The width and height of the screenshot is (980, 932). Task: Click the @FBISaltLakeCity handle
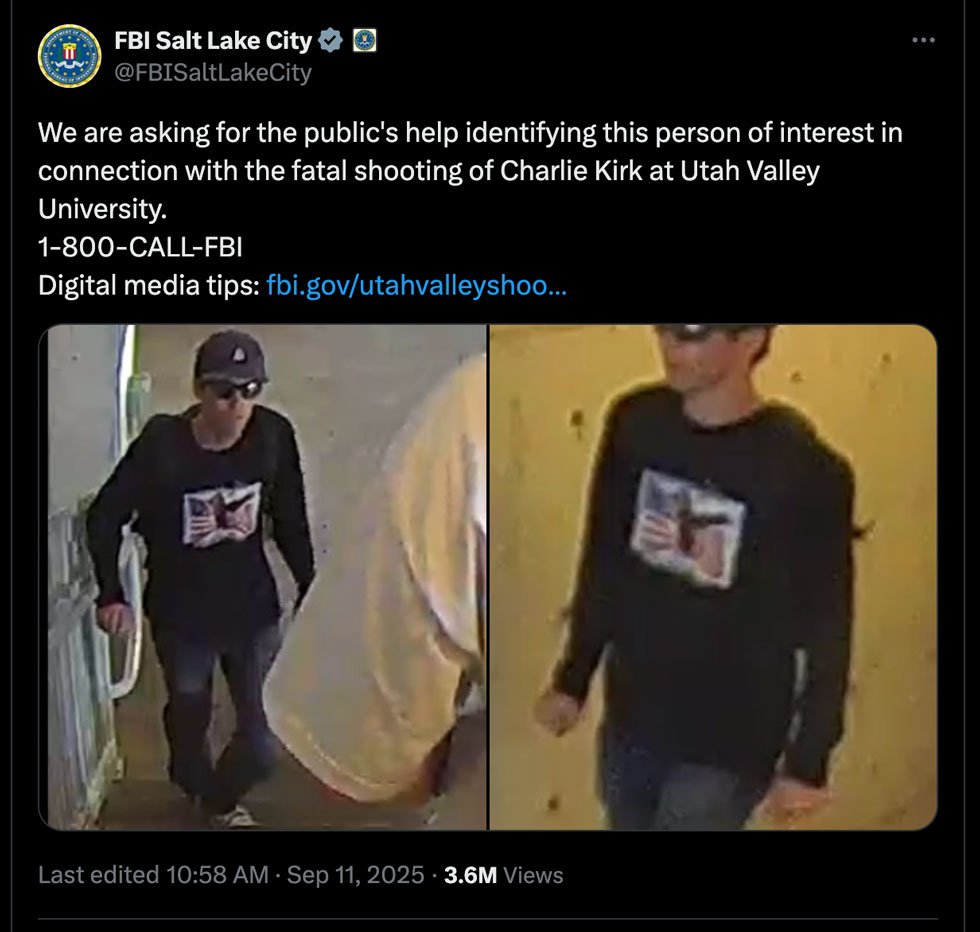coord(213,73)
